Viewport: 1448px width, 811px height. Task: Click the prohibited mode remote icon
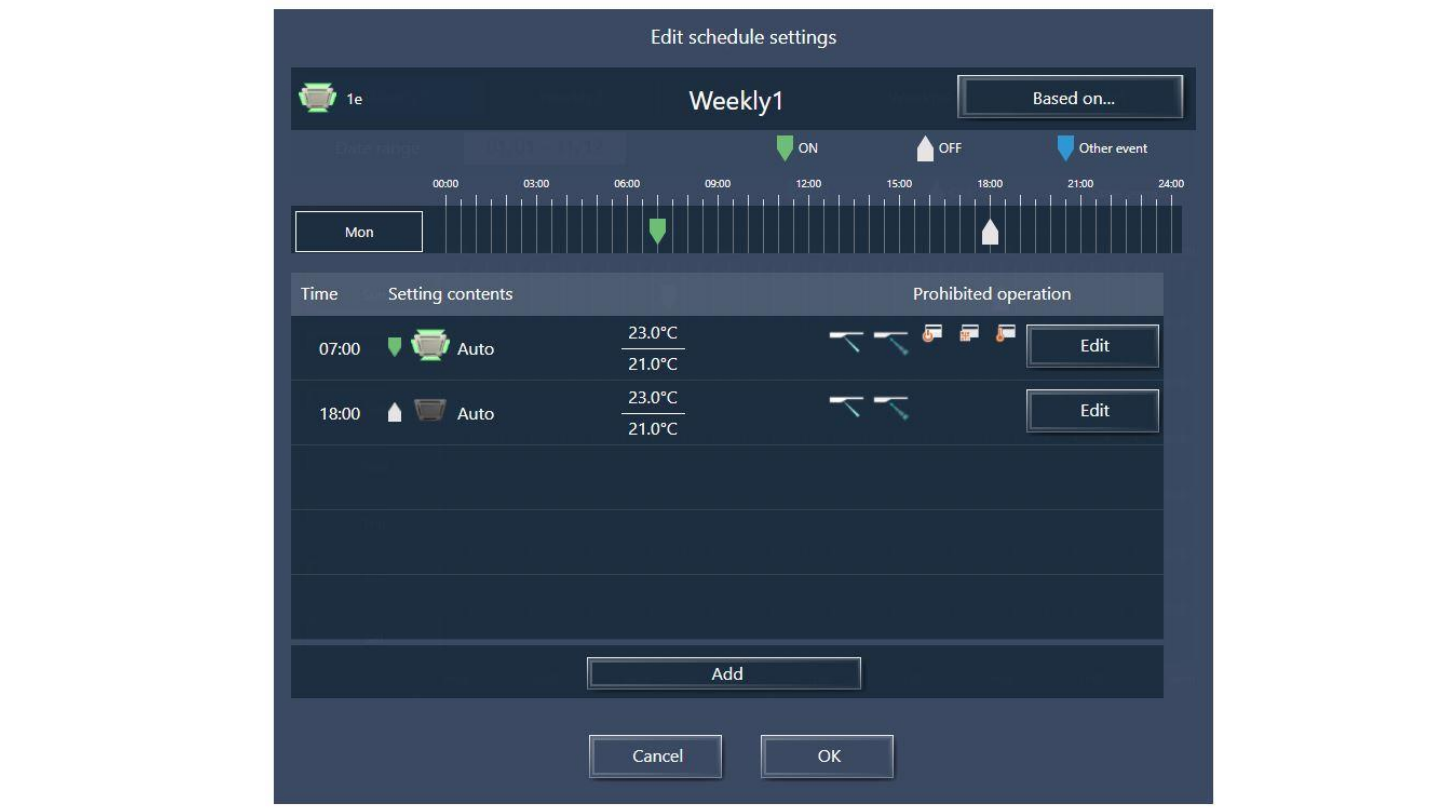coord(968,334)
